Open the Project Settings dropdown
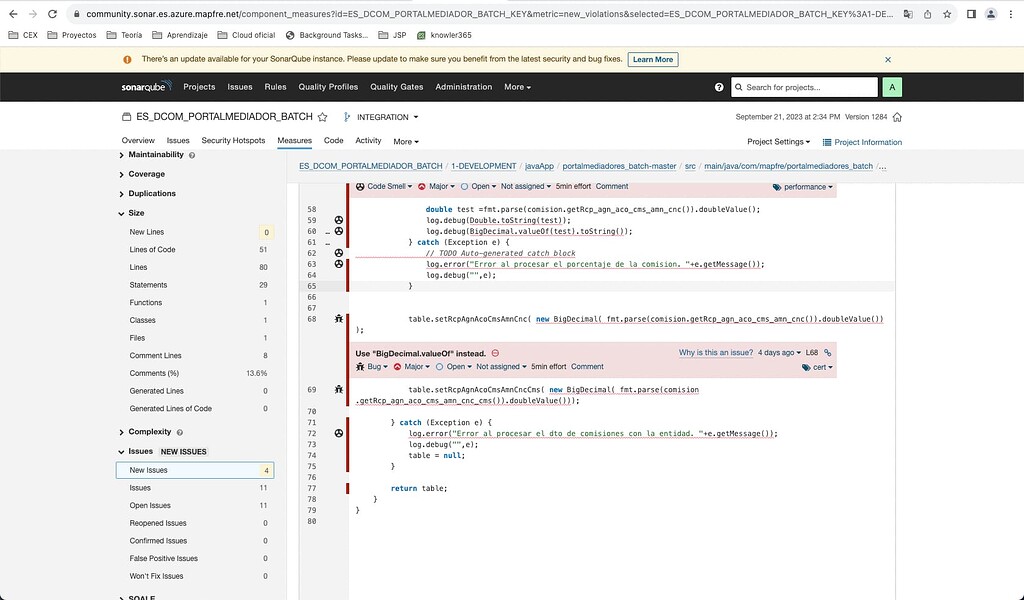Screen dimensions: 1024x600 coord(778,141)
